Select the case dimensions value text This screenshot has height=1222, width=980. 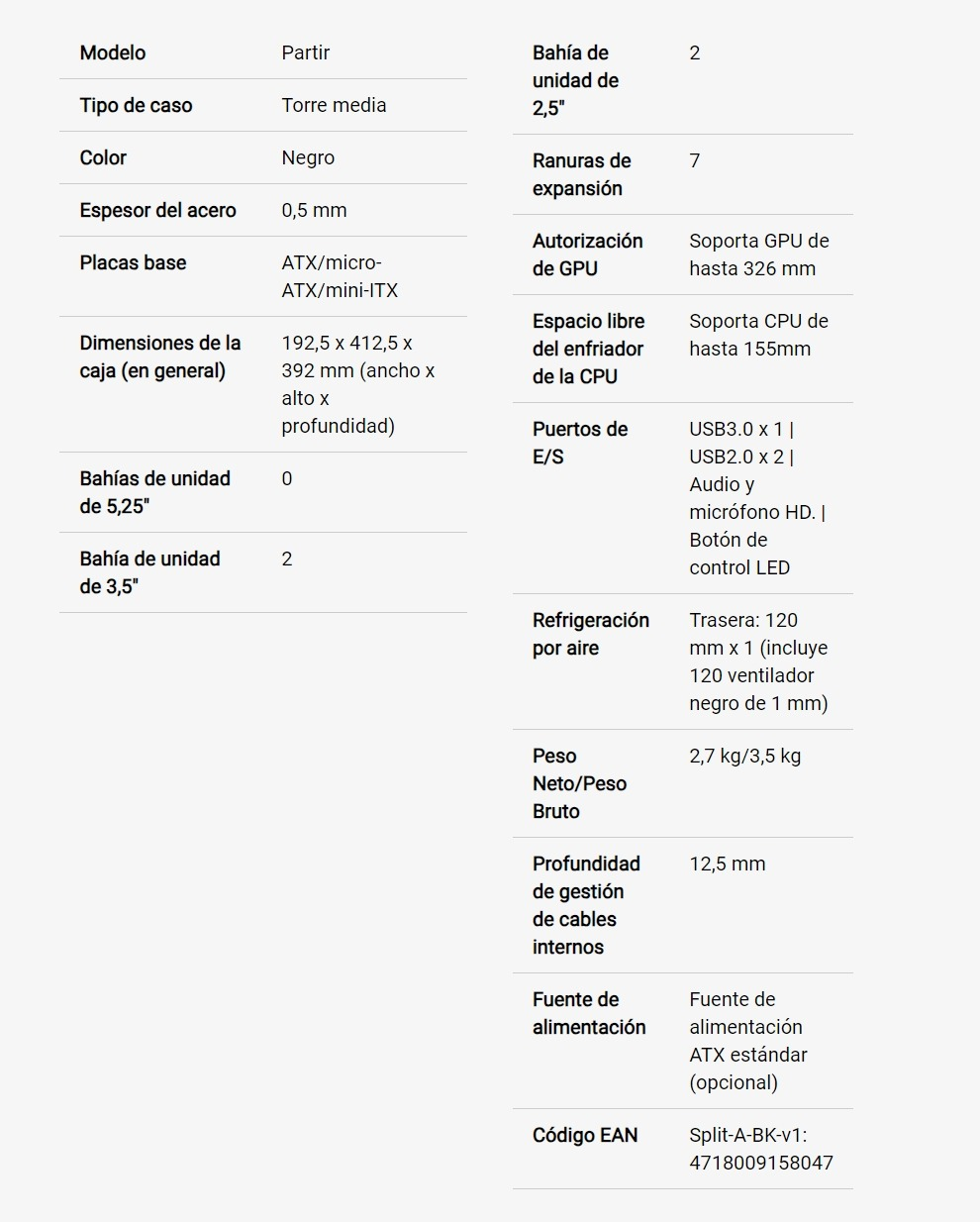358,384
